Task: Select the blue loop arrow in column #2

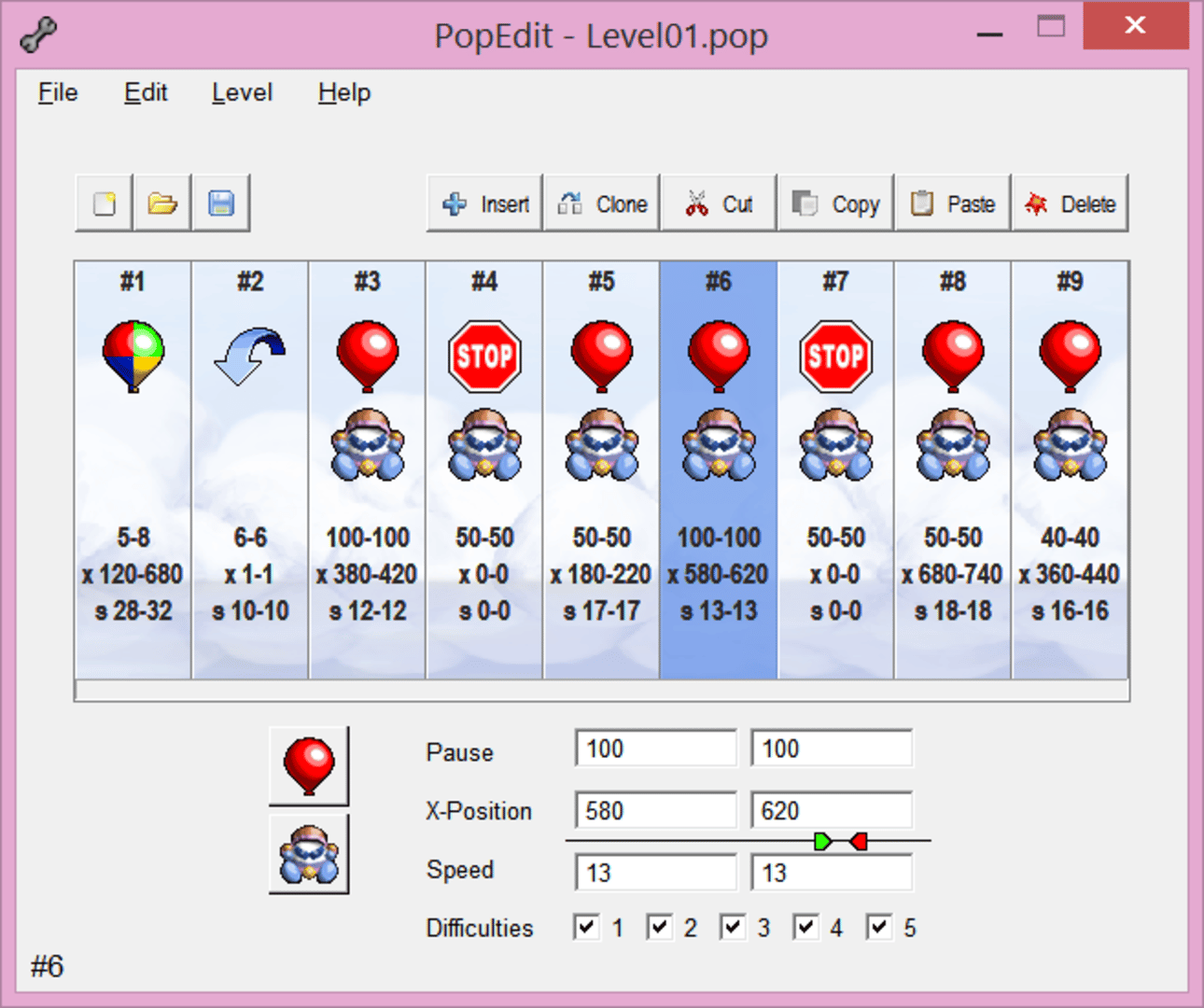Action: point(249,356)
